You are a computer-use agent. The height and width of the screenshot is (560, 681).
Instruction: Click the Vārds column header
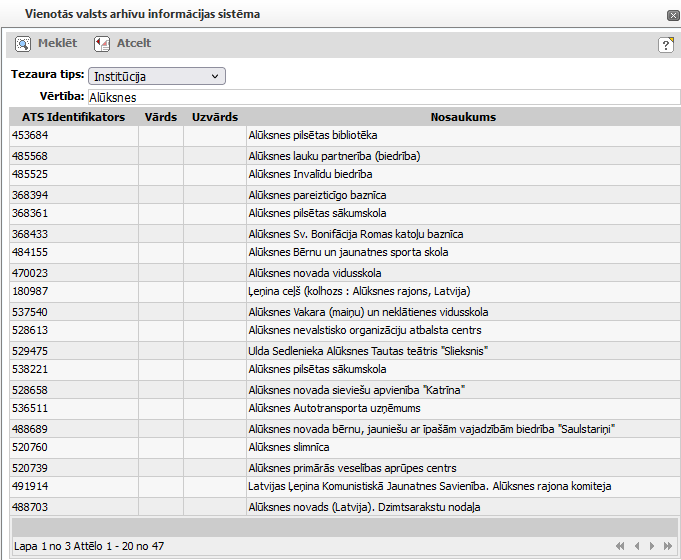[161, 117]
